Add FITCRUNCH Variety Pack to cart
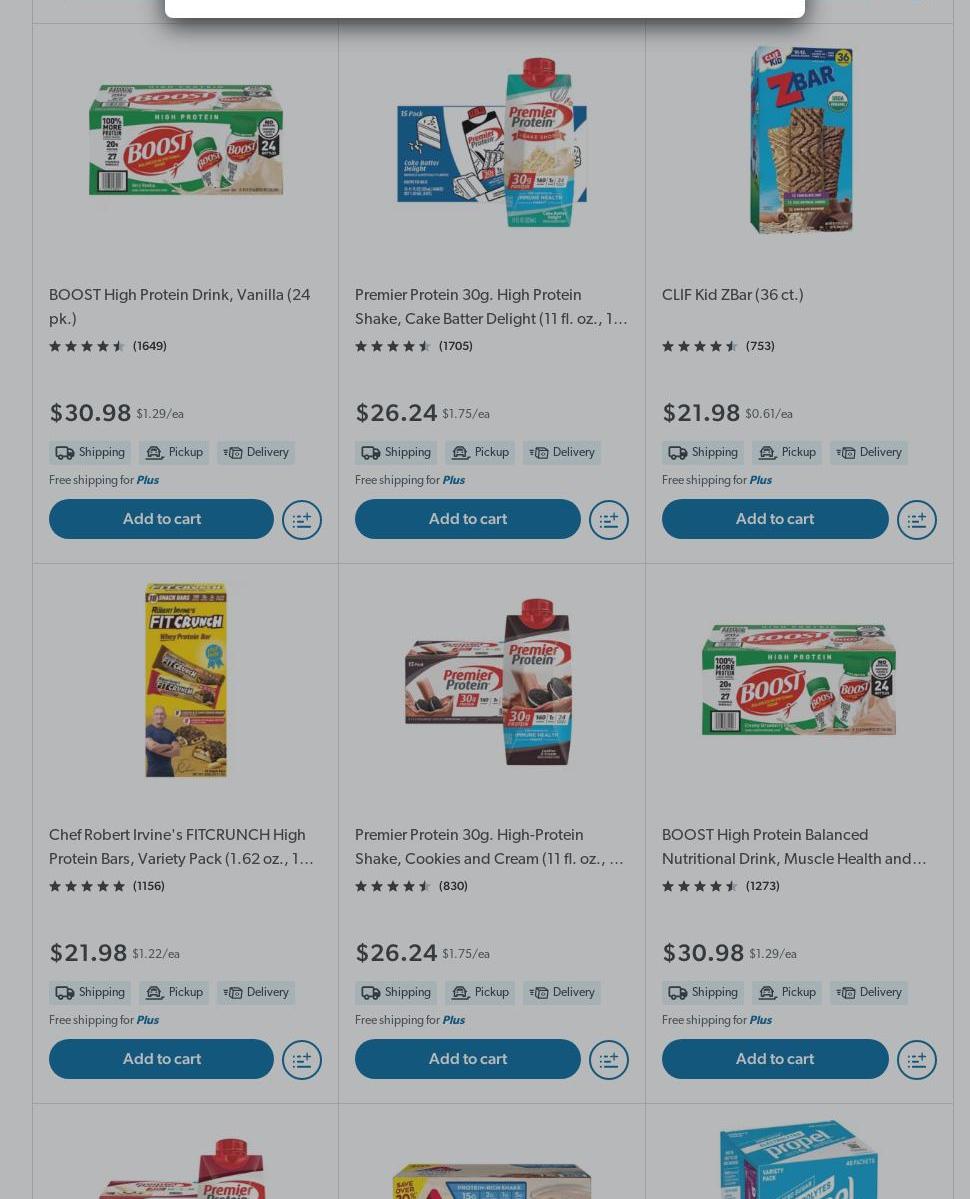Image resolution: width=970 pixels, height=1199 pixels. [x=161, y=1059]
